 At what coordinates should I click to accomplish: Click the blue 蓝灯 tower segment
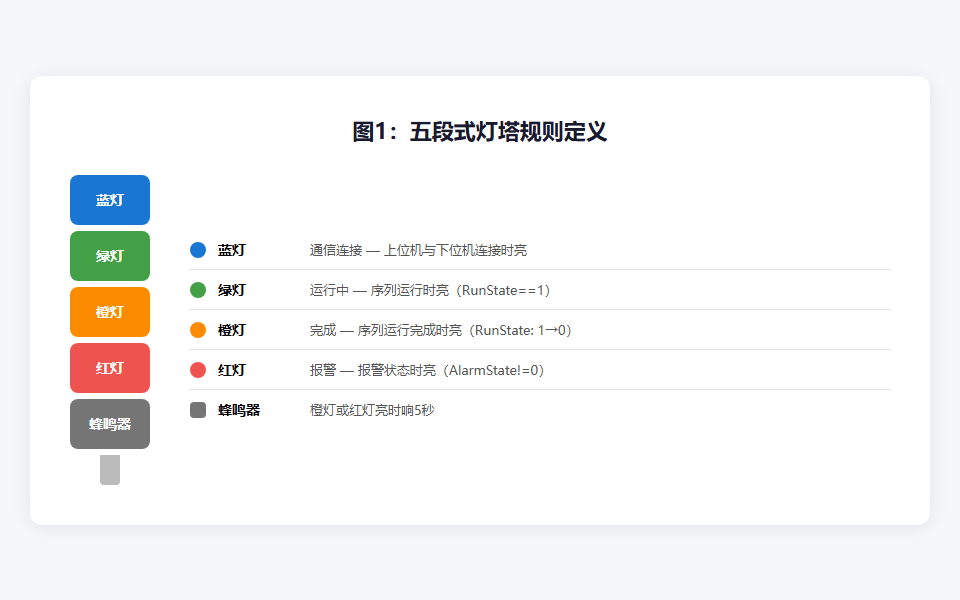click(x=110, y=200)
